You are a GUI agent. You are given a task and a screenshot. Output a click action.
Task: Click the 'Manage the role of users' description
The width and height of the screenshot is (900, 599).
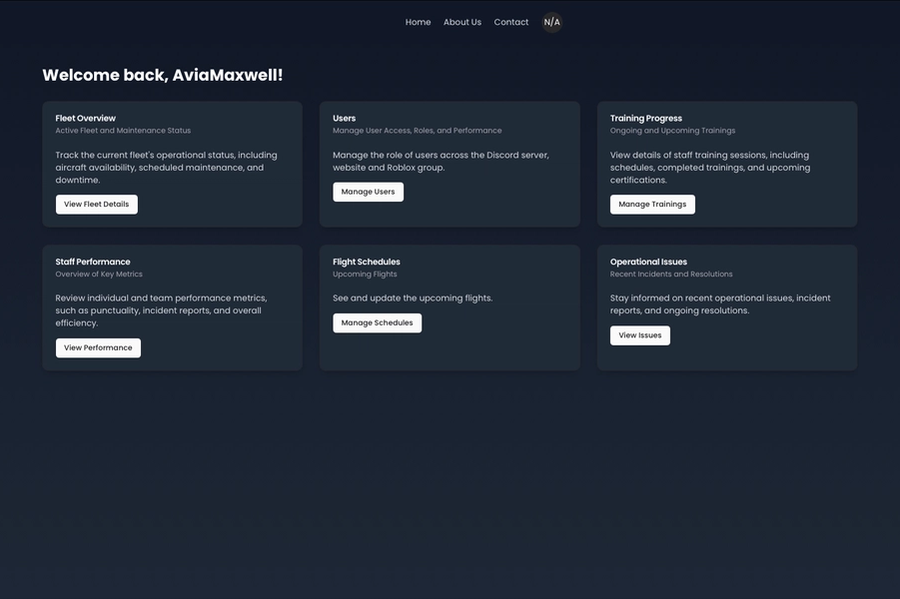pyautogui.click(x=441, y=161)
